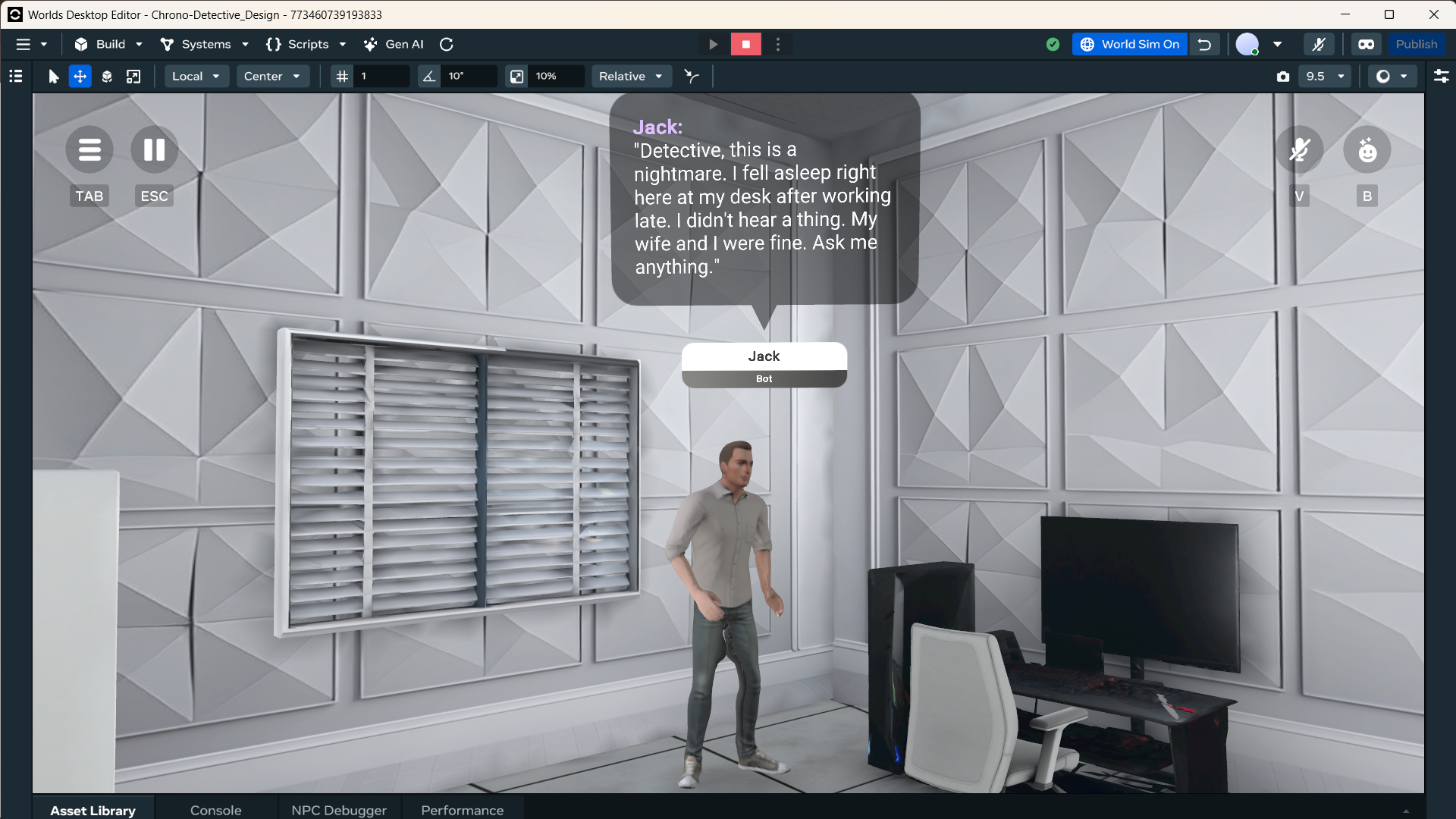Click the emote button in viewport
1456x819 pixels.
tap(1367, 149)
